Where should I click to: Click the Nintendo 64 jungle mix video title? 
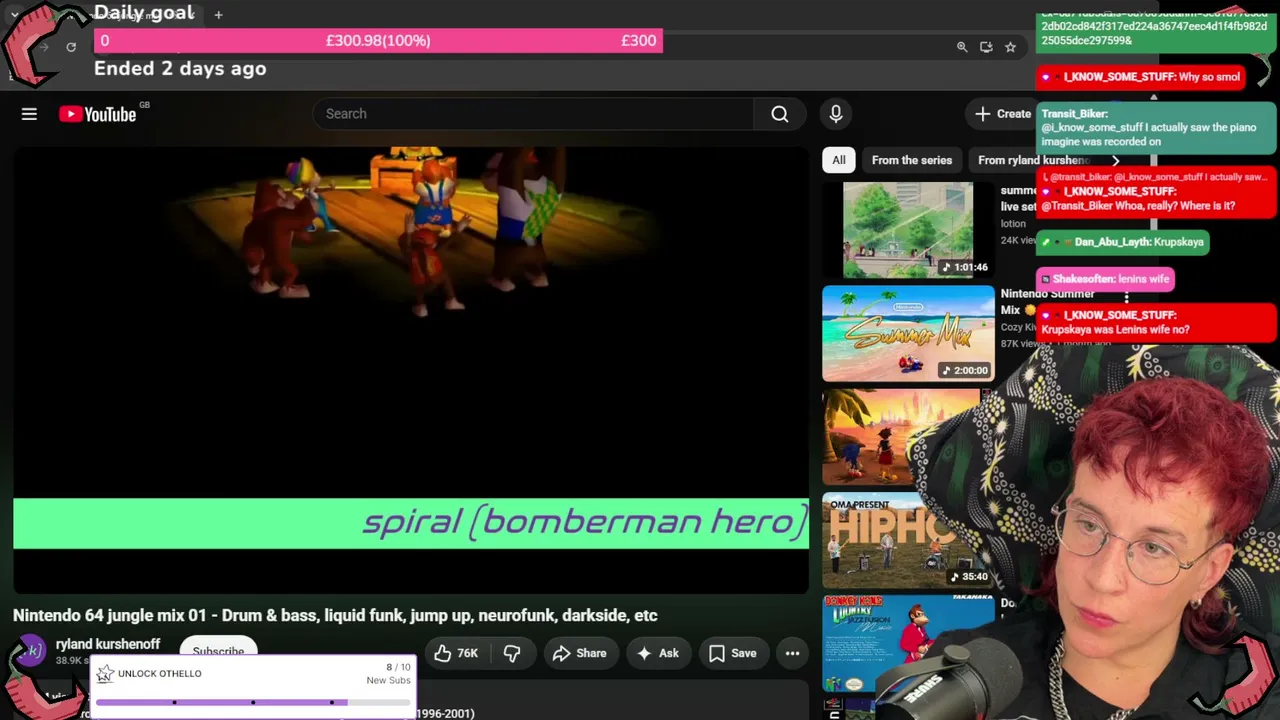coord(335,616)
